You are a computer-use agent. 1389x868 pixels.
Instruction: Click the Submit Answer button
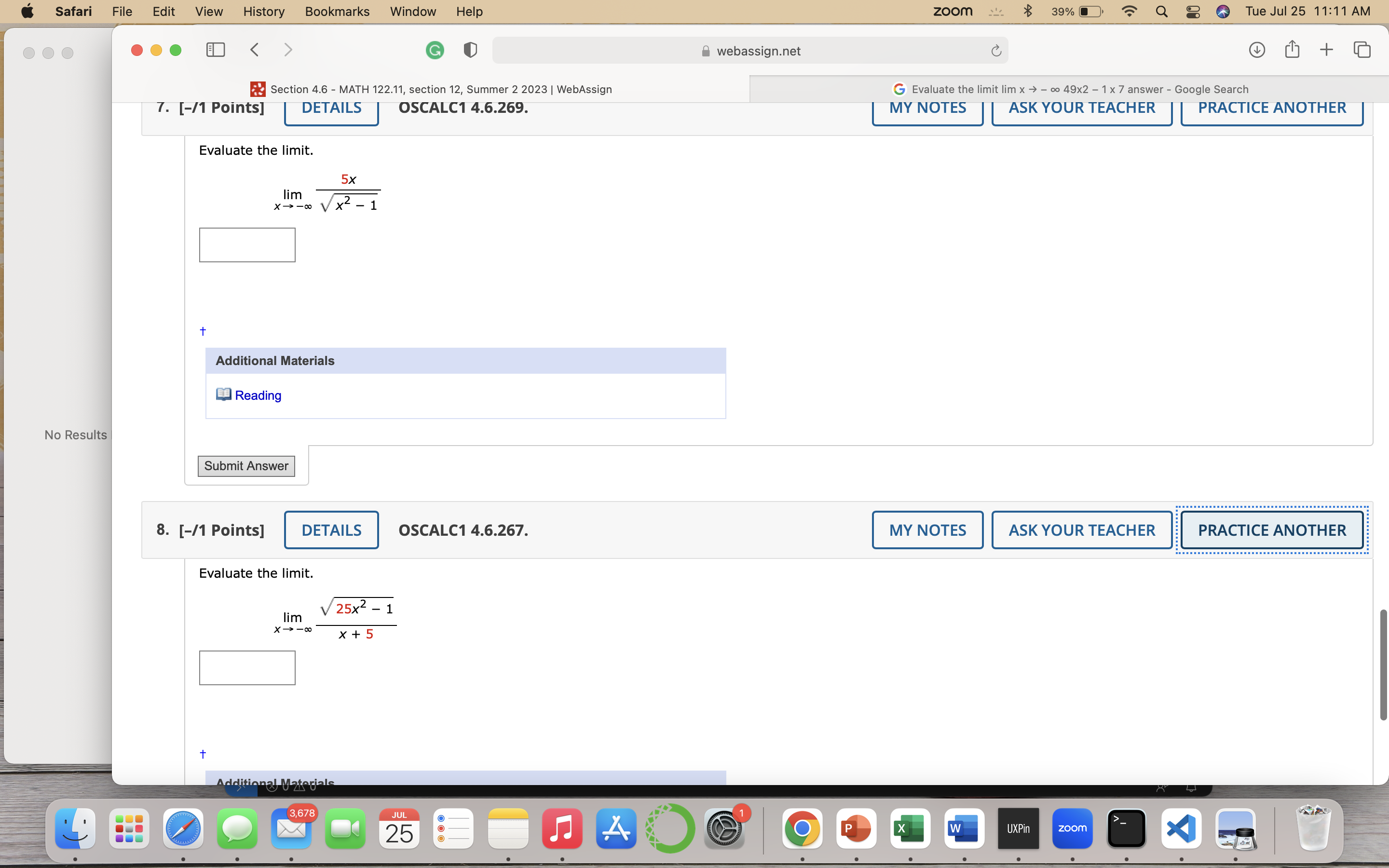246,465
